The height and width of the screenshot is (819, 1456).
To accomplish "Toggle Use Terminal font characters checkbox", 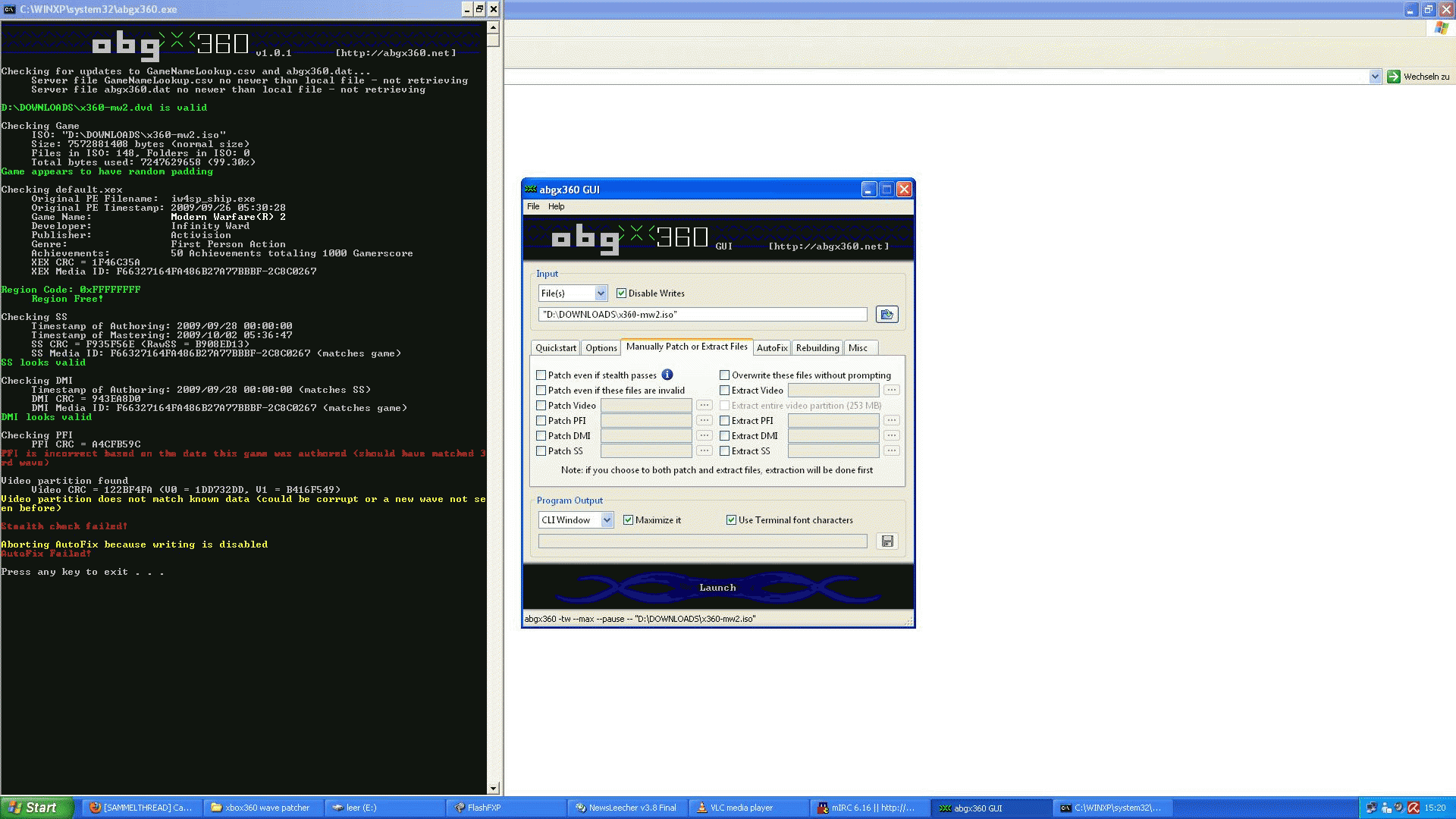I will [731, 520].
